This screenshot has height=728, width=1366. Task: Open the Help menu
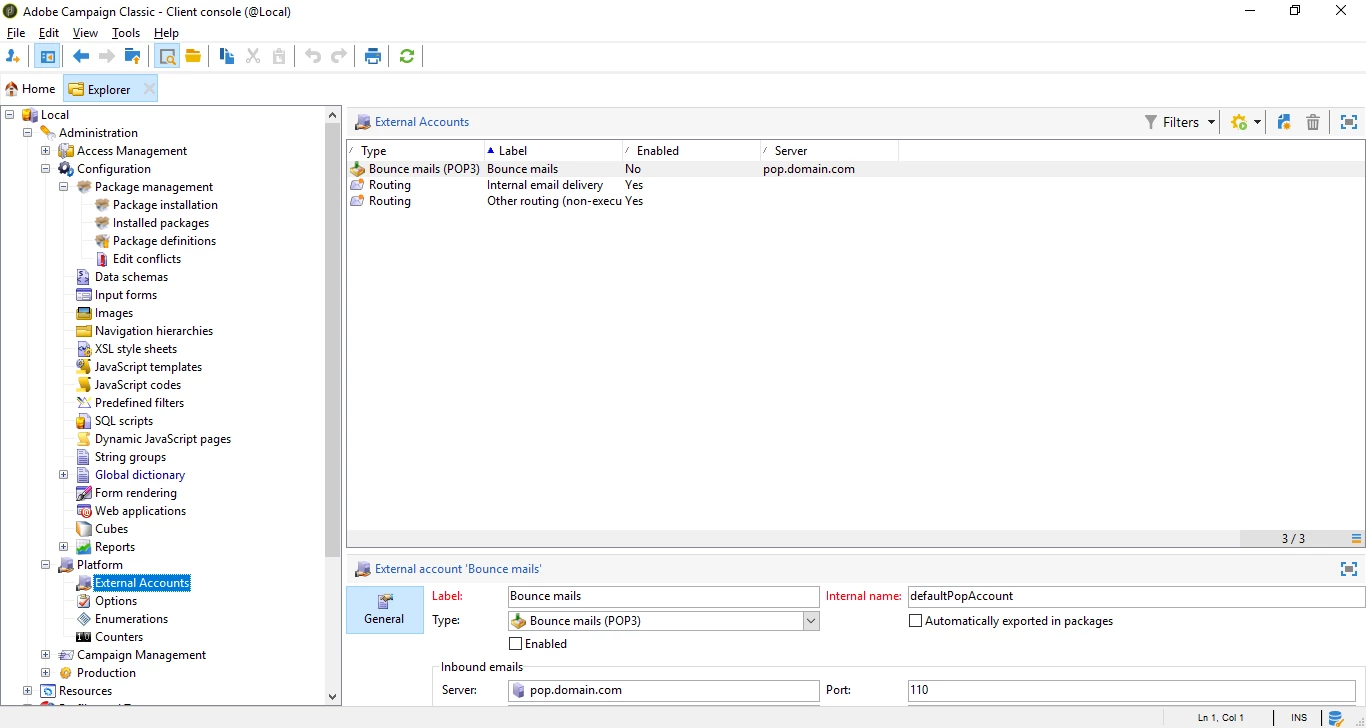166,33
